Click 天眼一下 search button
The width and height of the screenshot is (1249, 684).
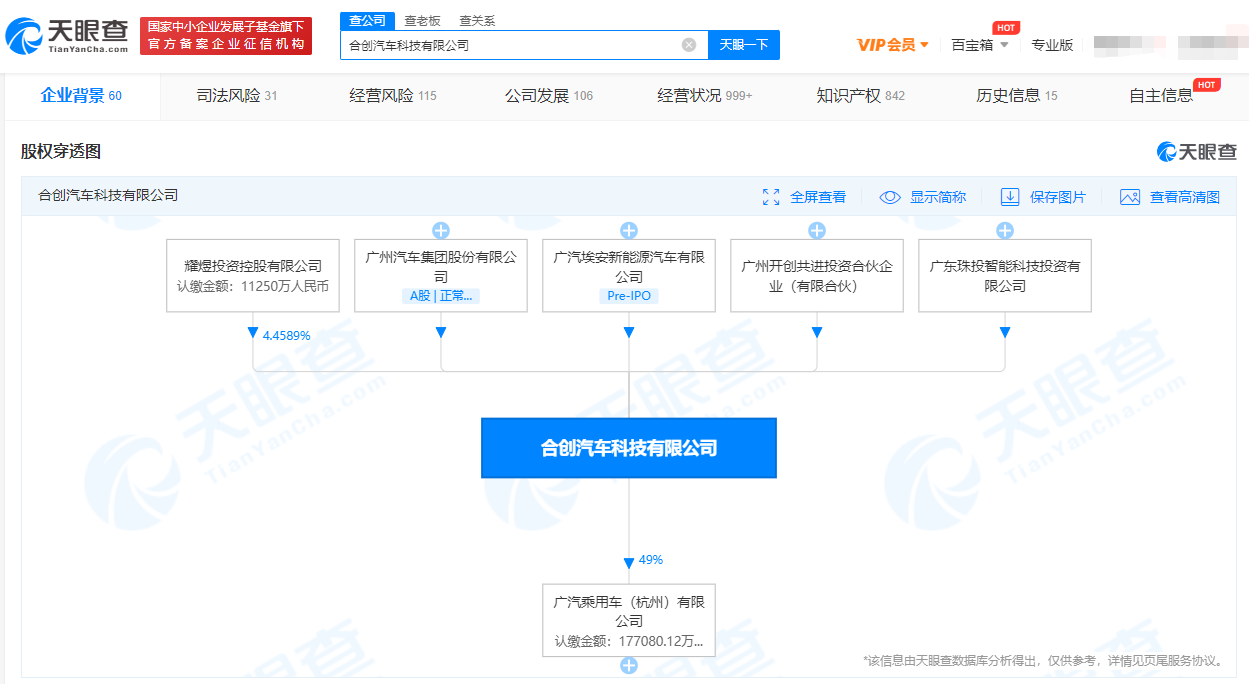[744, 45]
